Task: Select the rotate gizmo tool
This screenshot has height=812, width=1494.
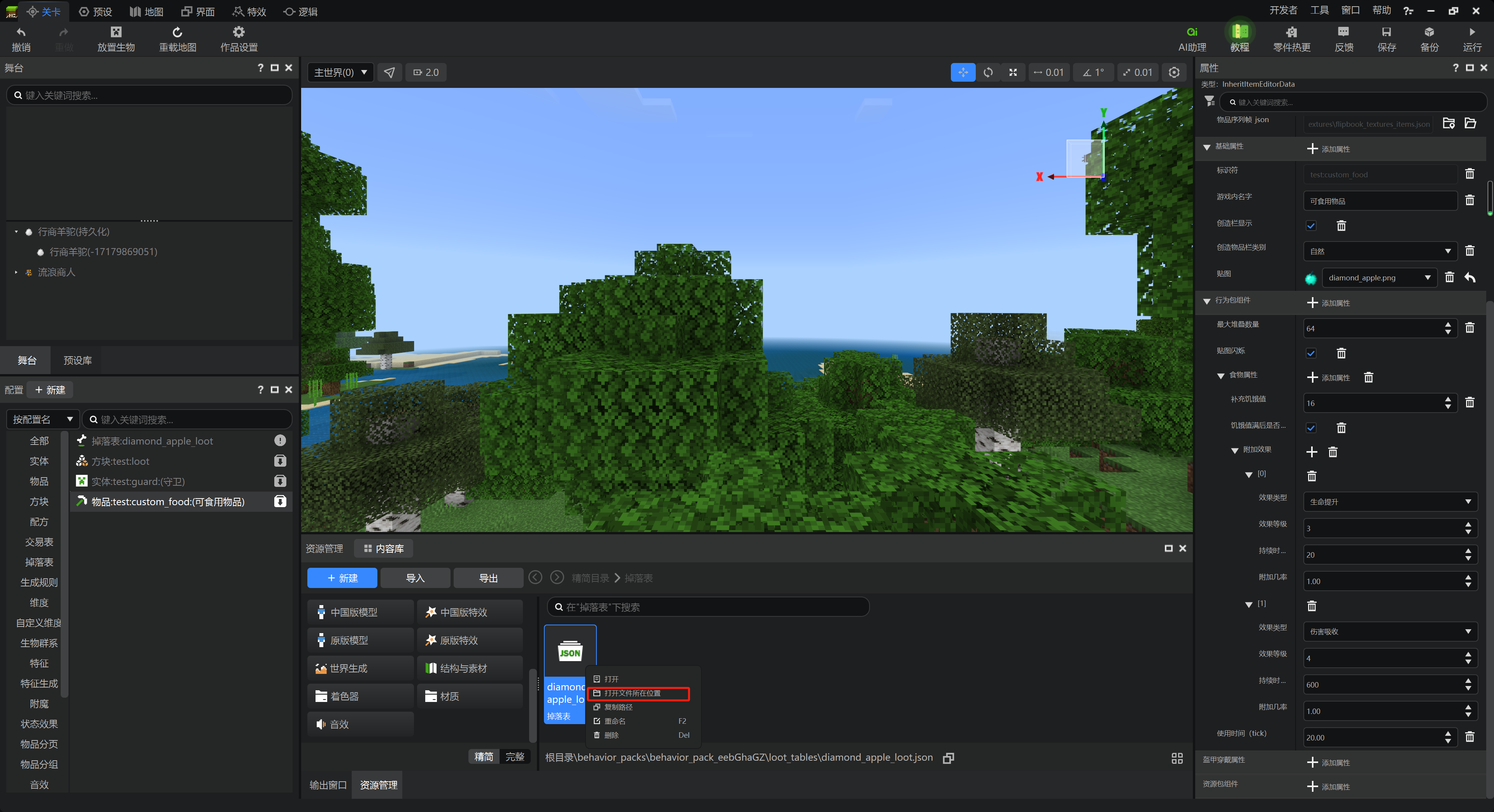Action: (988, 72)
